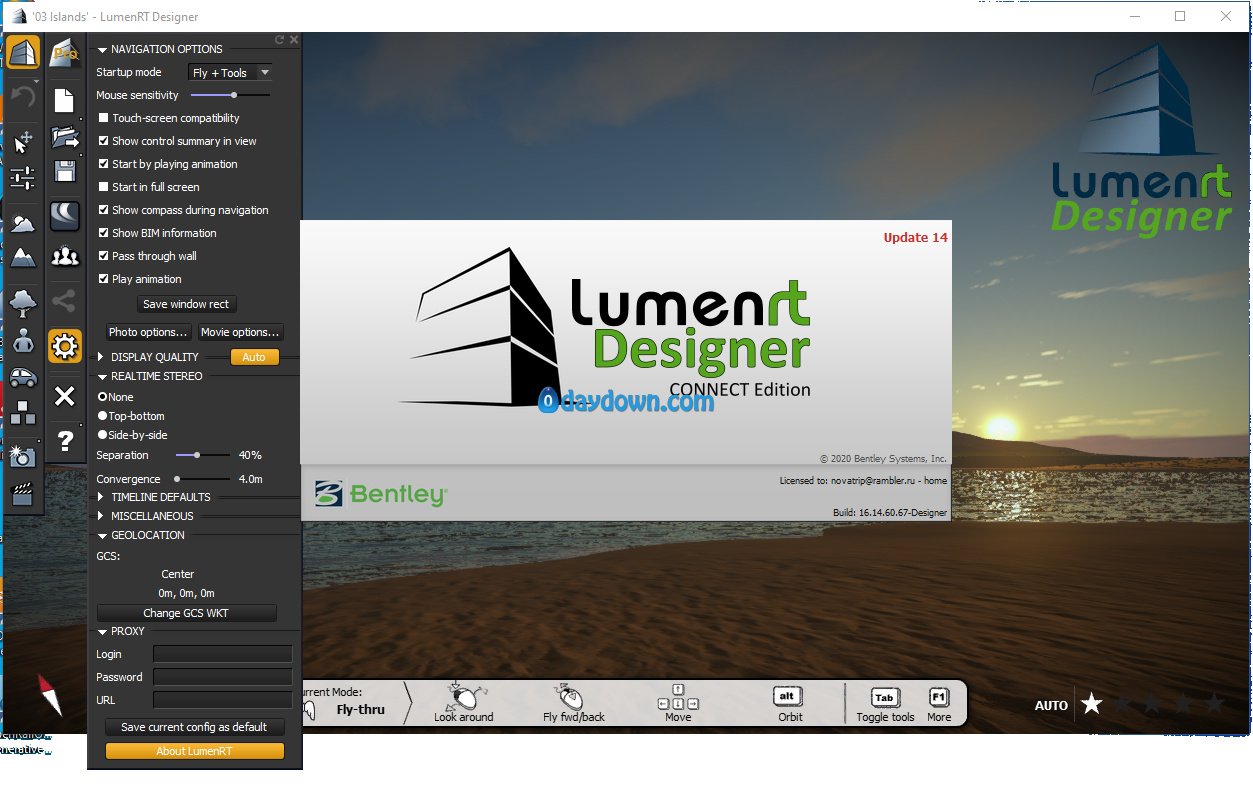Click the Toggle tools Tab key hint
The height and width of the screenshot is (801, 1253).
point(885,704)
